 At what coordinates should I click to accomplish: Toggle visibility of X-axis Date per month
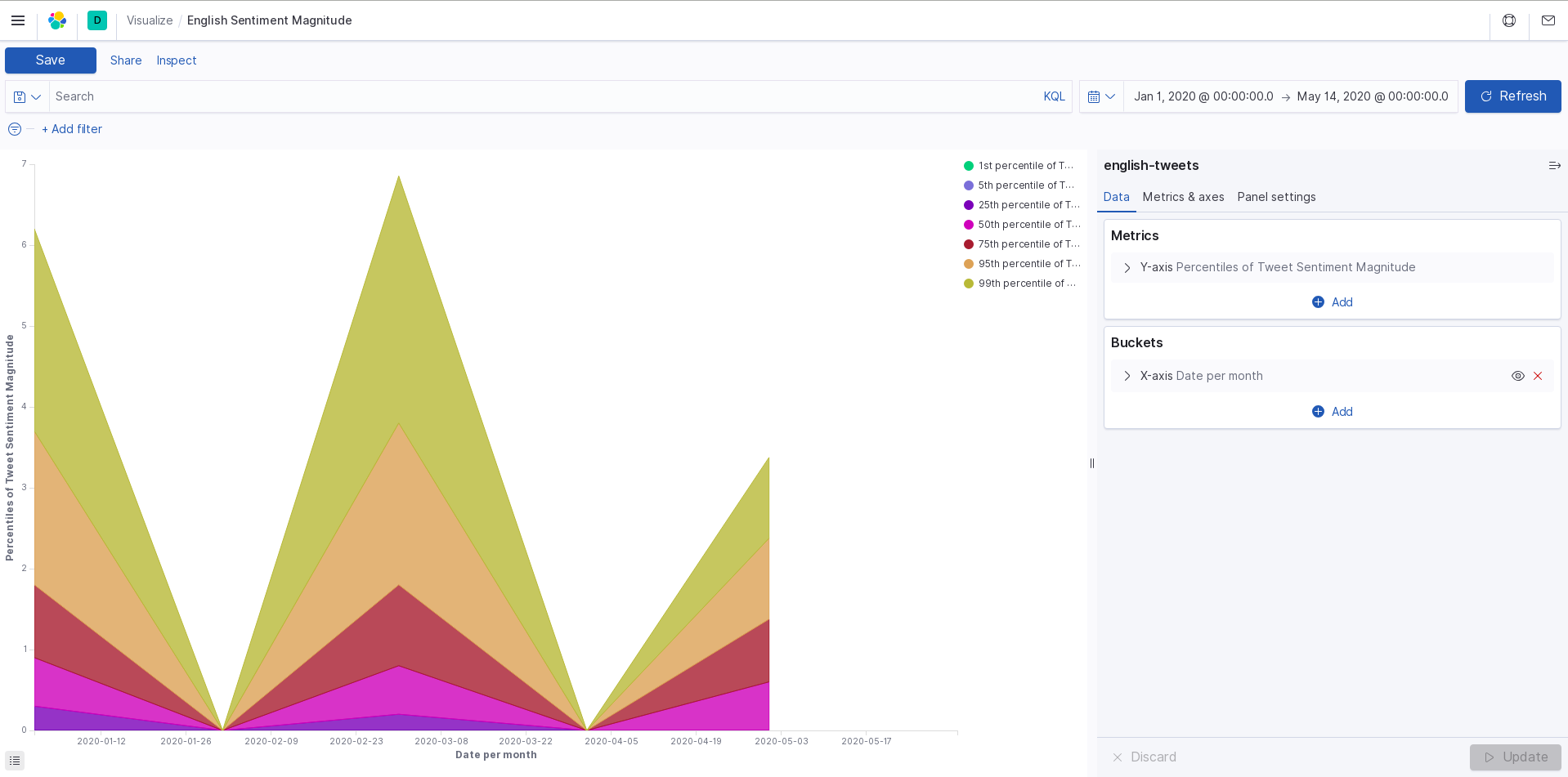[1517, 376]
